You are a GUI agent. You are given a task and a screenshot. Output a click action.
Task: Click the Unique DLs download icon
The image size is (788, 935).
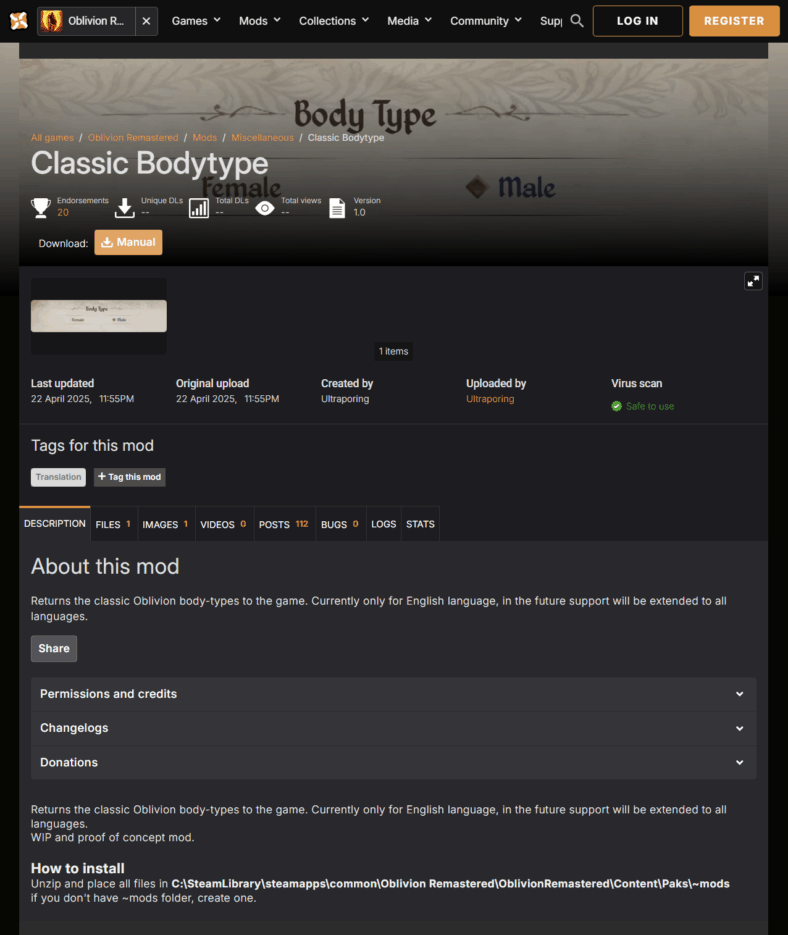coord(125,208)
